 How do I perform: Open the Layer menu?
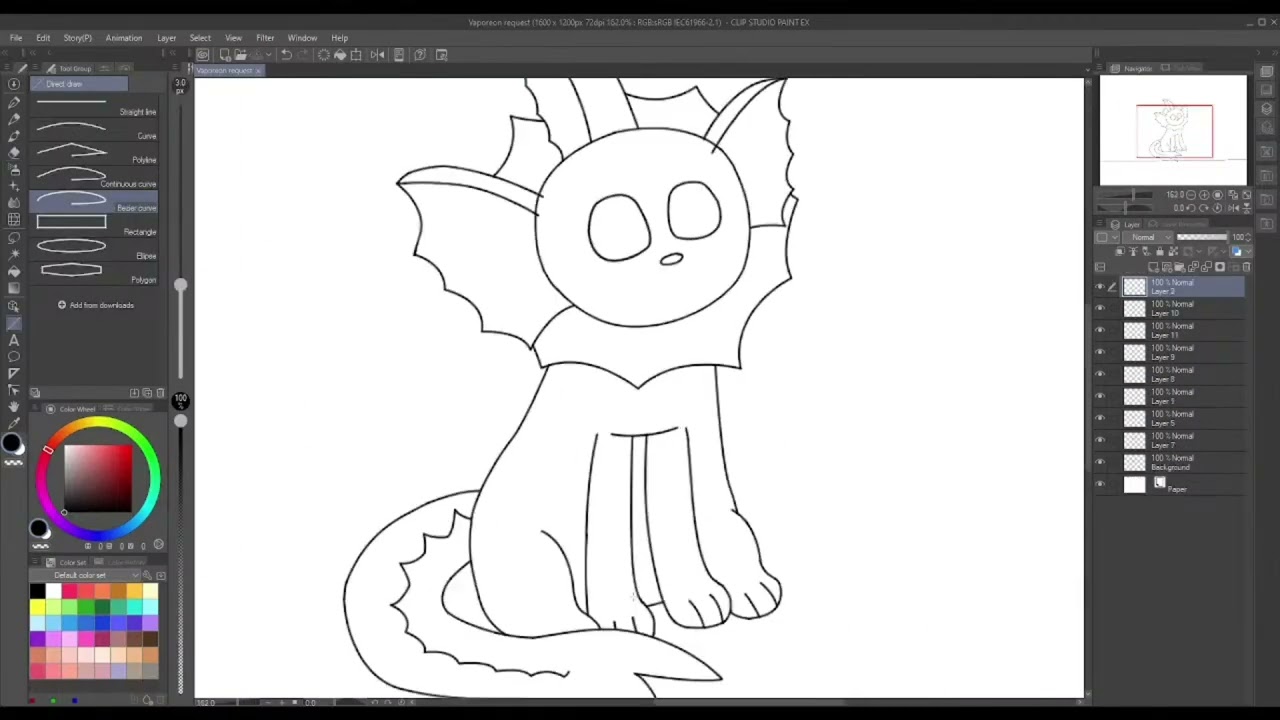(x=167, y=38)
